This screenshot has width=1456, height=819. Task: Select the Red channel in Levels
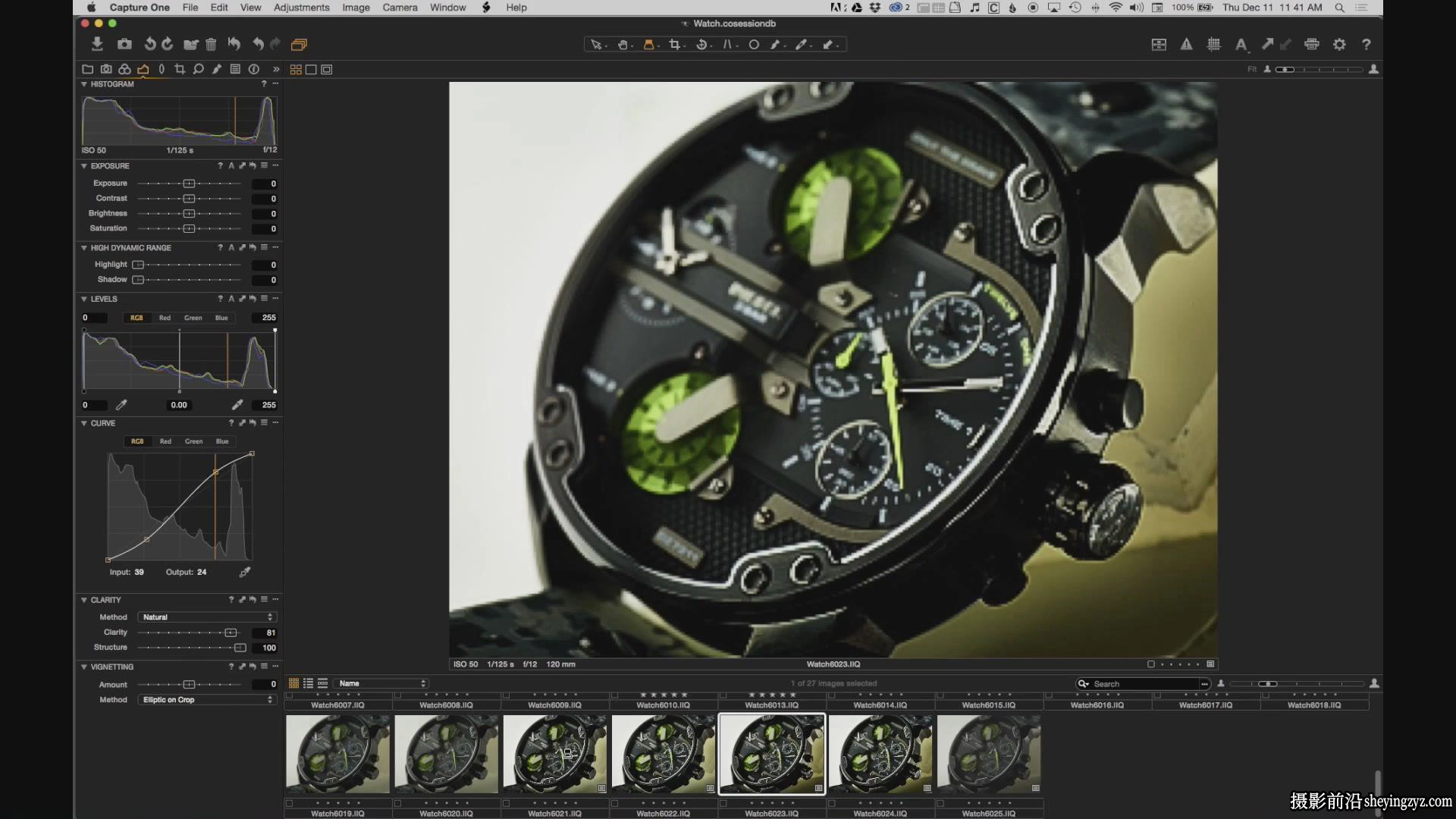165,318
